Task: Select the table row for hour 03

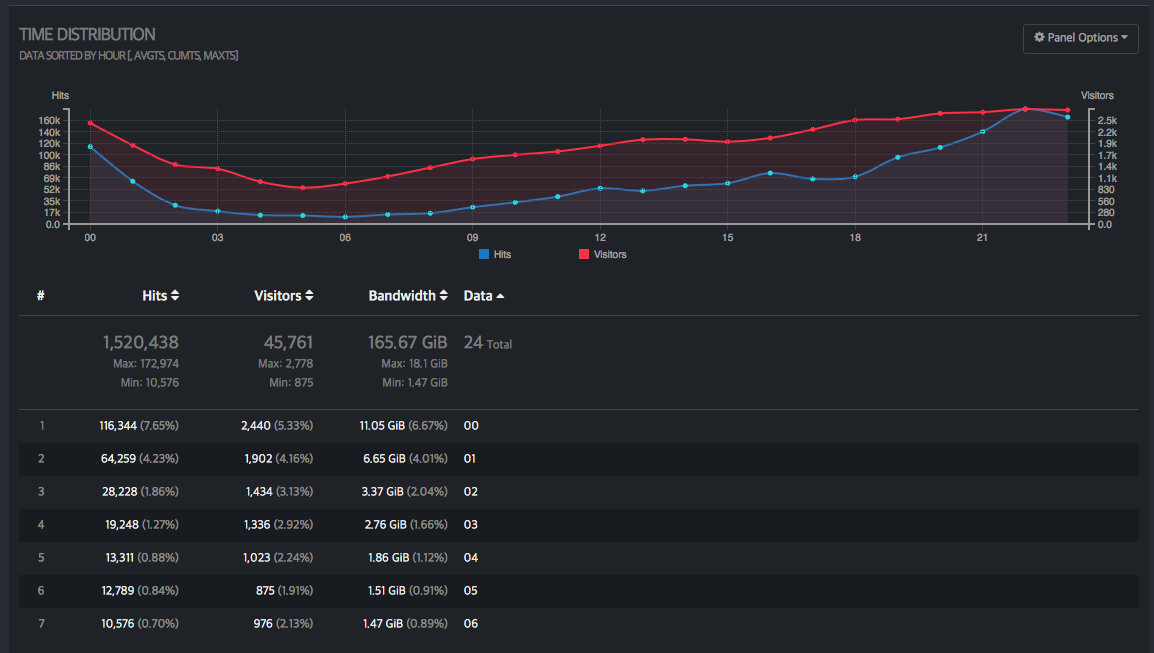Action: [x=578, y=525]
